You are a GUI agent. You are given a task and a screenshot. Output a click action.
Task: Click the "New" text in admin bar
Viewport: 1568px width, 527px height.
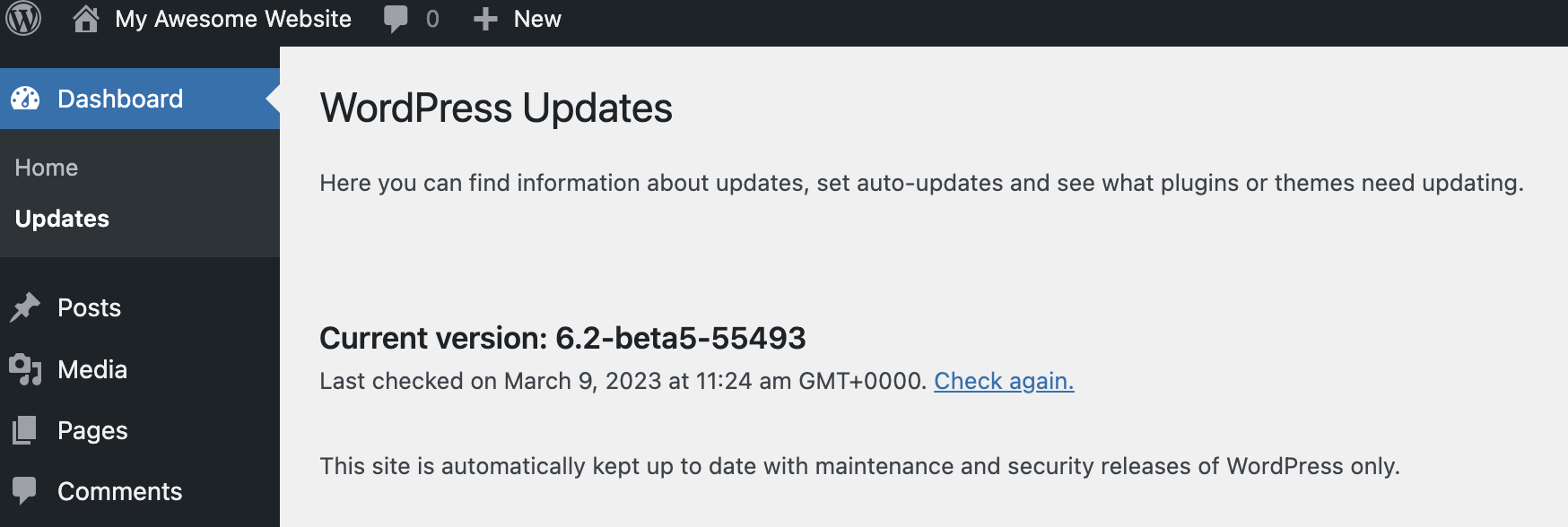click(x=537, y=19)
